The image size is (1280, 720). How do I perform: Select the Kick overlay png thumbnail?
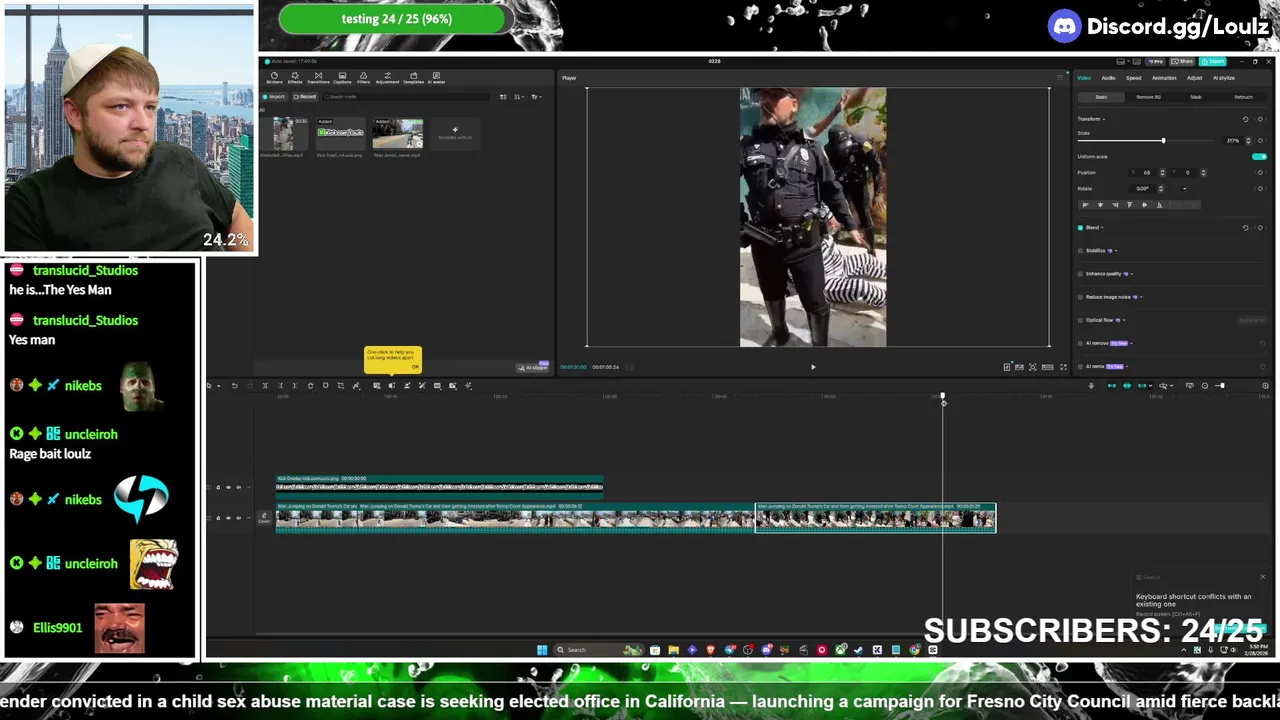[341, 134]
